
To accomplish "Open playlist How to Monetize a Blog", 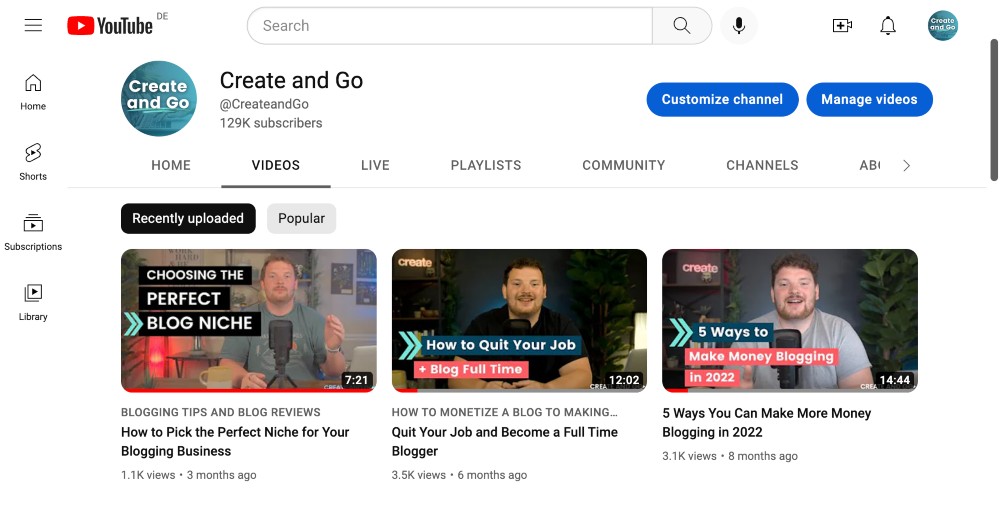I will coord(504,412).
